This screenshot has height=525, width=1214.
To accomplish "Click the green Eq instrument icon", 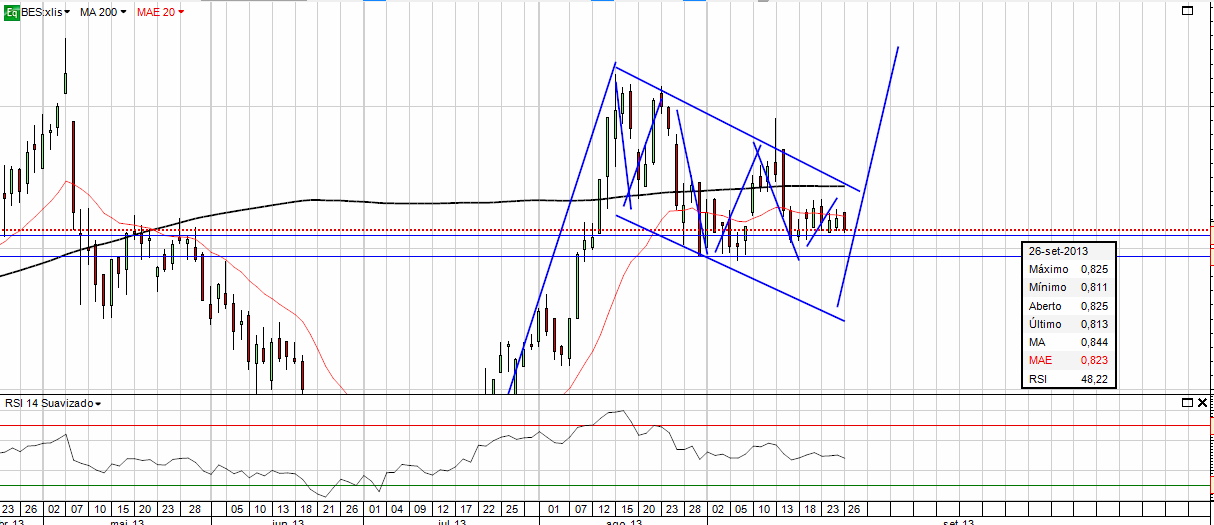I will [10, 11].
